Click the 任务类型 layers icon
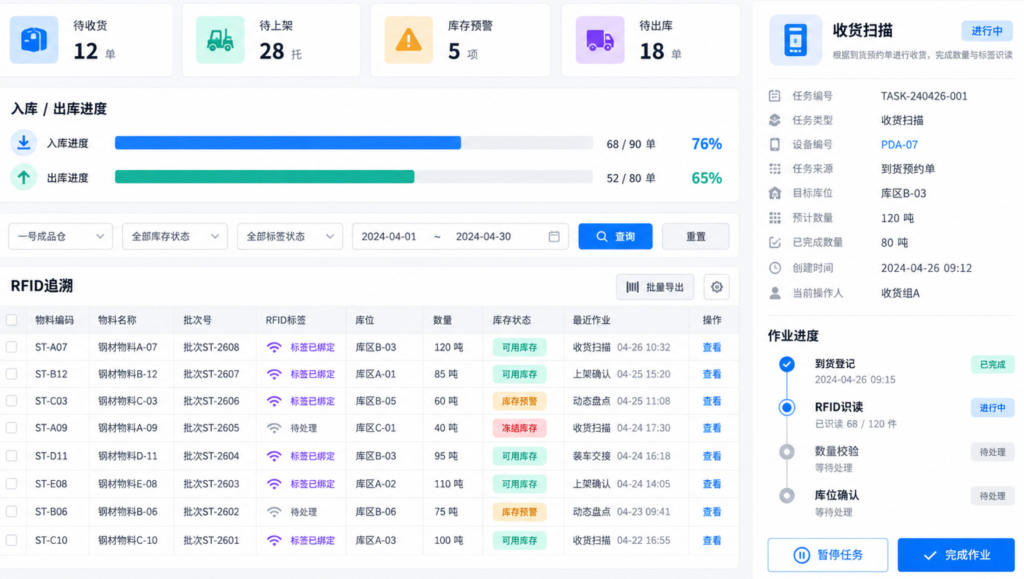1024x579 pixels. click(x=775, y=120)
